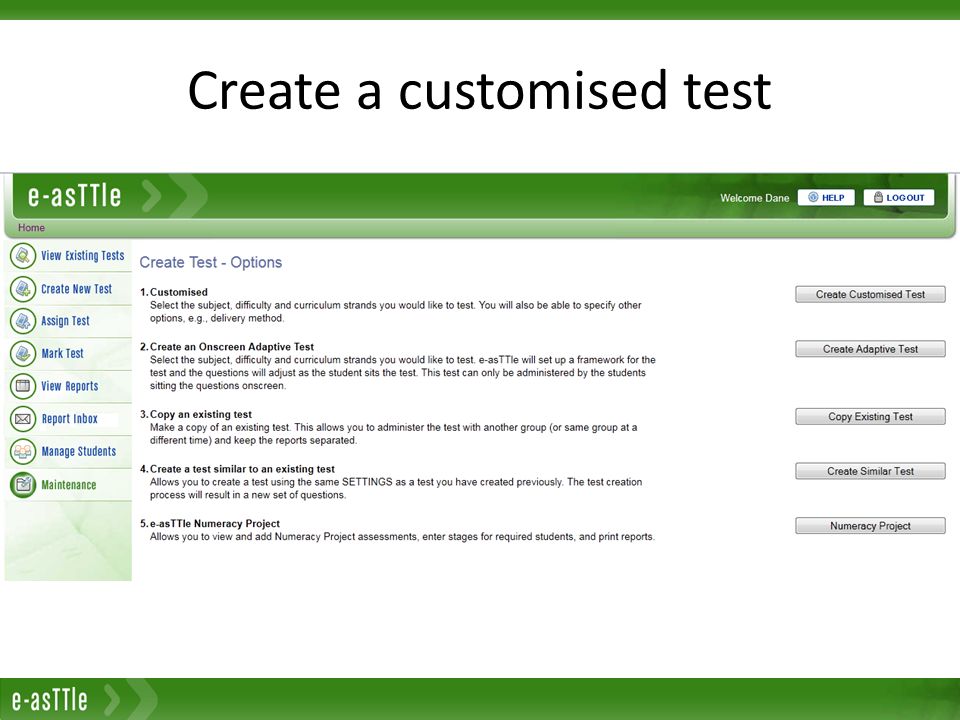Open the Assign Test menu label
Viewport: 960px width, 720px height.
pos(66,321)
